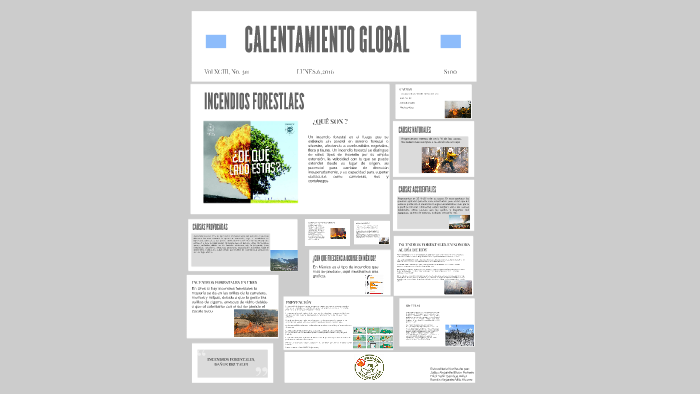Click the 'PREVENCIÓN' heading

tap(298, 303)
